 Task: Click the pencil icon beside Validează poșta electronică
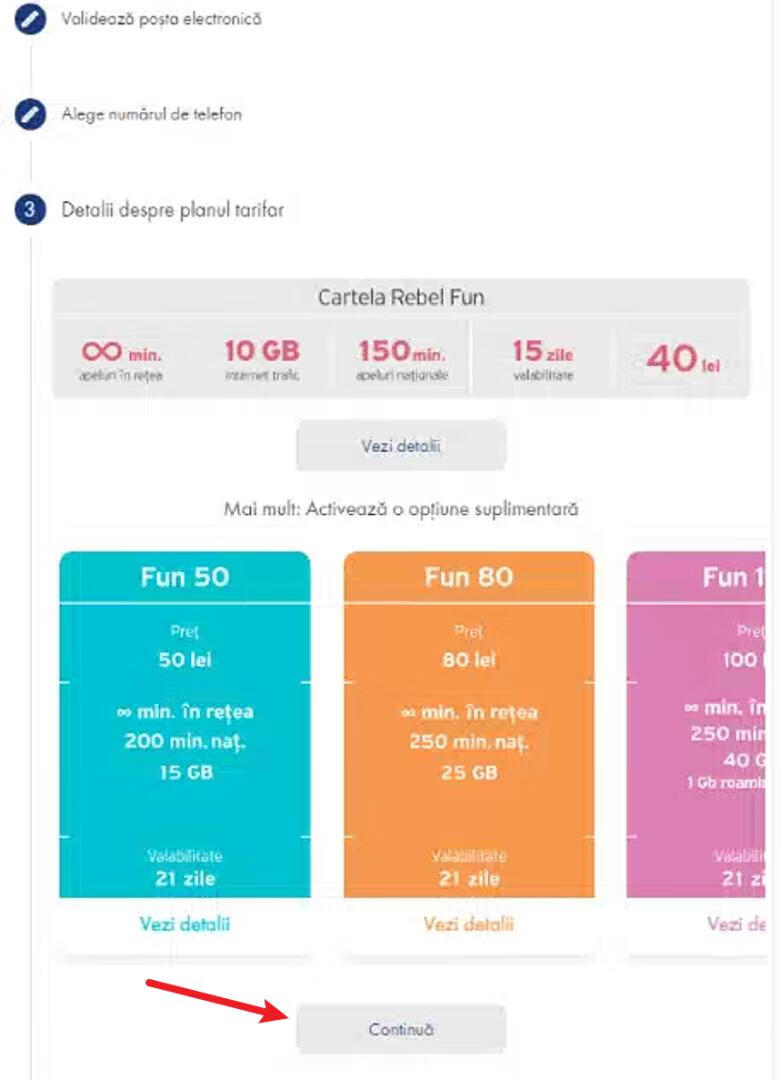[31, 20]
